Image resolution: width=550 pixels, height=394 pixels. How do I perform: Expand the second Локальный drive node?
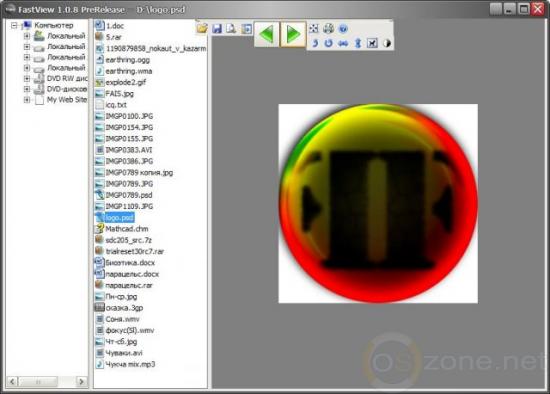[27, 46]
